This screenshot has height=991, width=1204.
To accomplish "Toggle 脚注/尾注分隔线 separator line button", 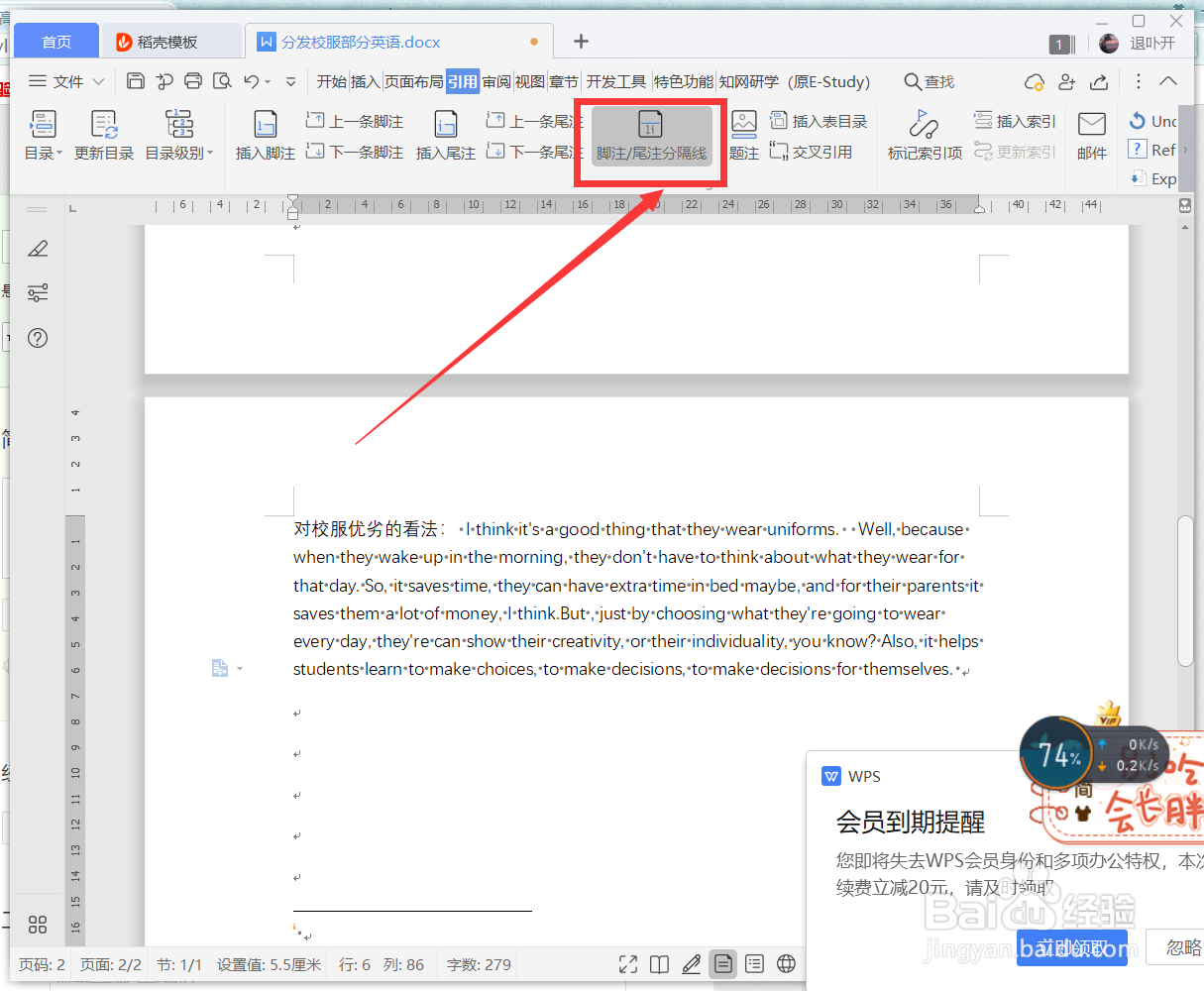I will tap(651, 137).
